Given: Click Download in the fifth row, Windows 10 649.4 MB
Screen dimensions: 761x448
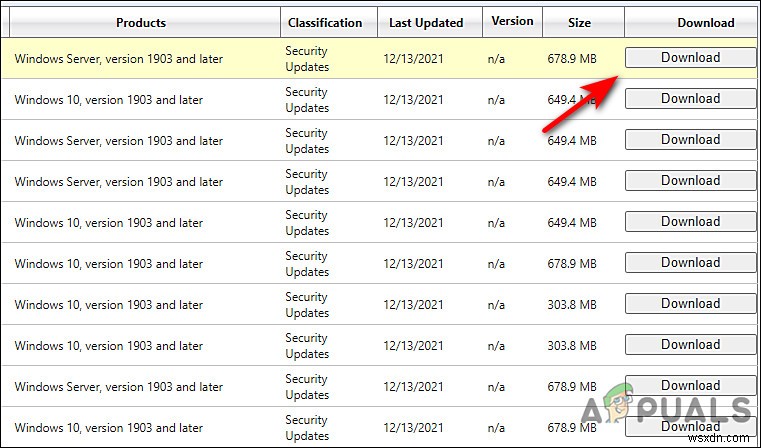Looking at the screenshot, I should click(x=690, y=221).
